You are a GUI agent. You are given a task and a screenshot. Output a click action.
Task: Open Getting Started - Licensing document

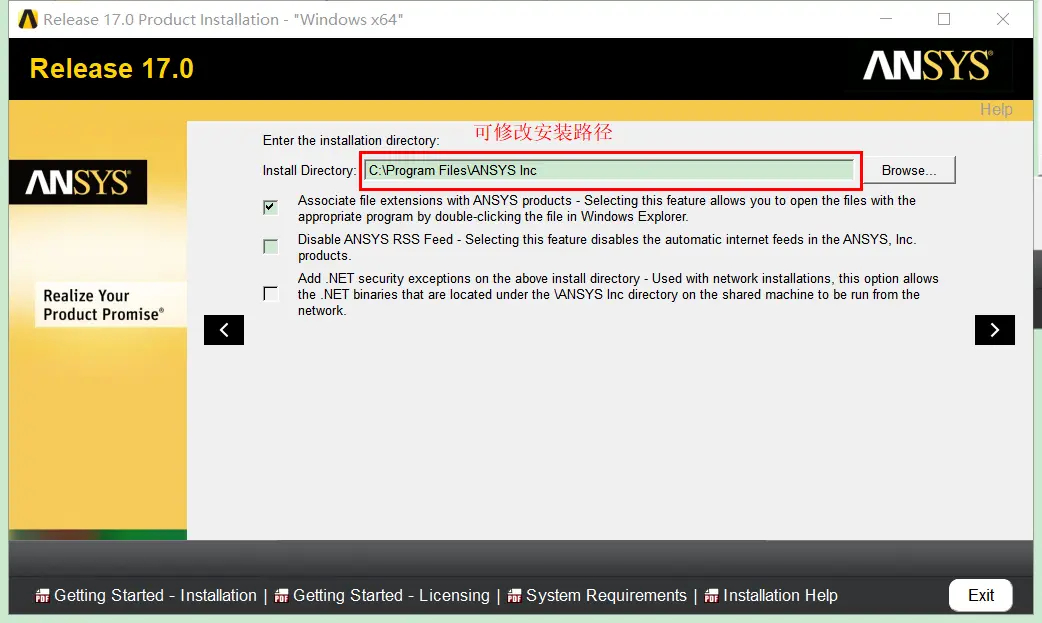(391, 596)
